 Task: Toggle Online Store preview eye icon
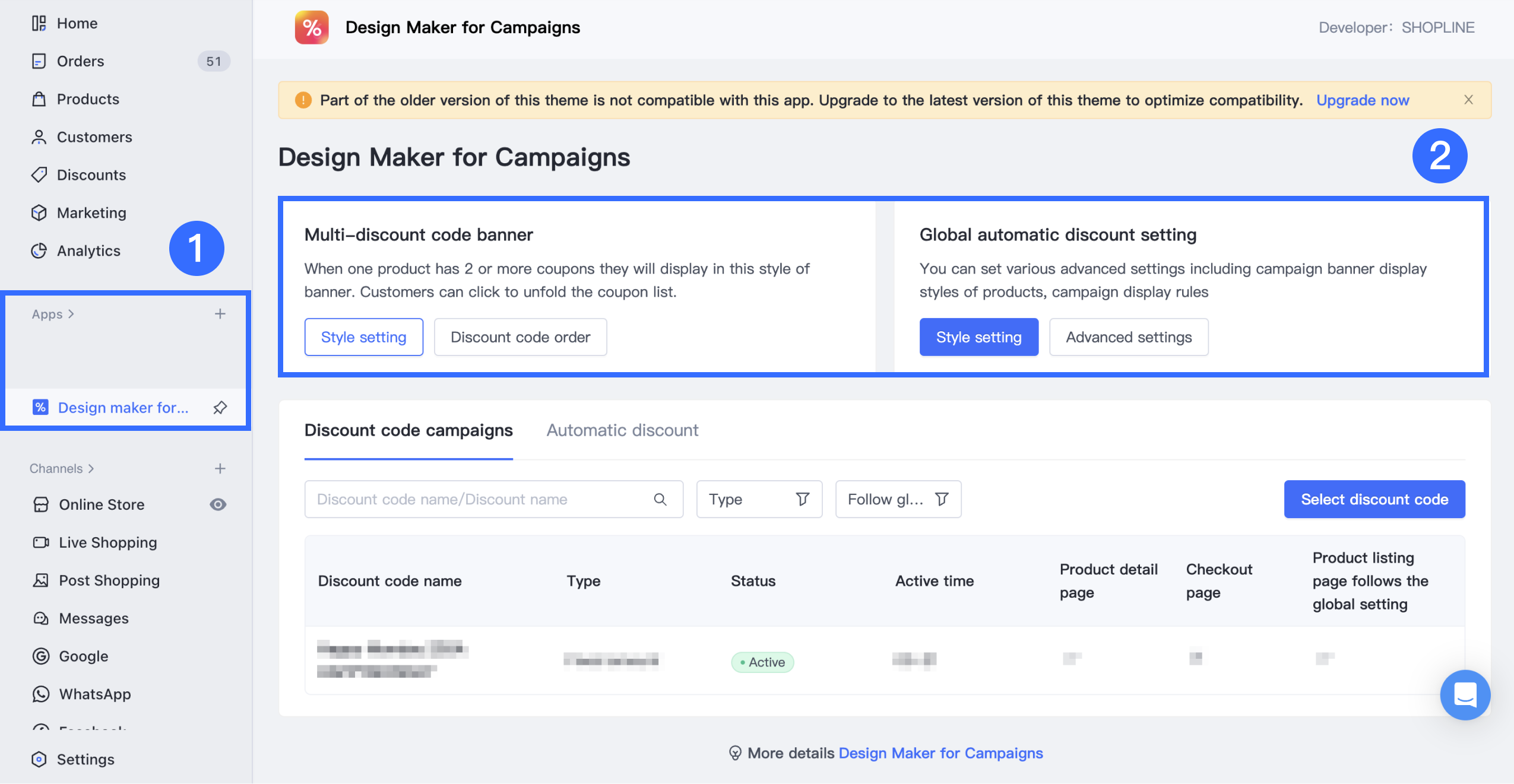point(218,504)
